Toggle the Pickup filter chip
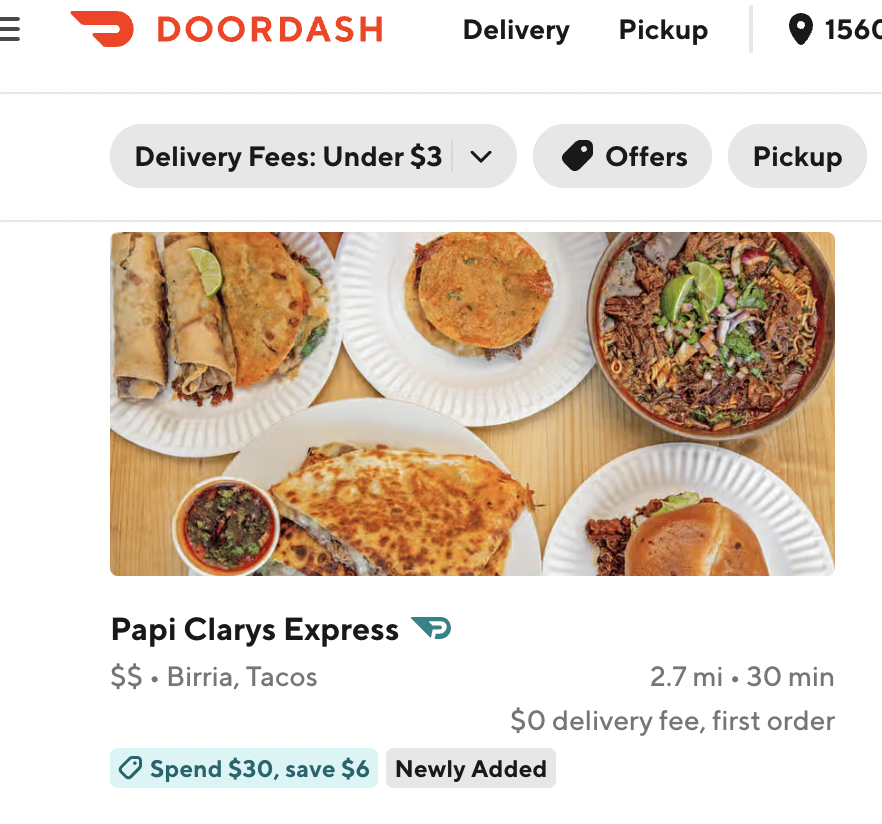Image resolution: width=882 pixels, height=824 pixels. click(797, 156)
